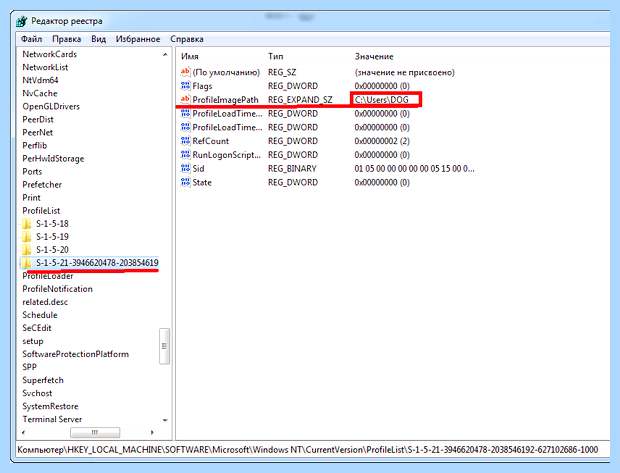Select the SoftwareProtectionPlatform key
The height and width of the screenshot is (473, 620).
[x=76, y=354]
